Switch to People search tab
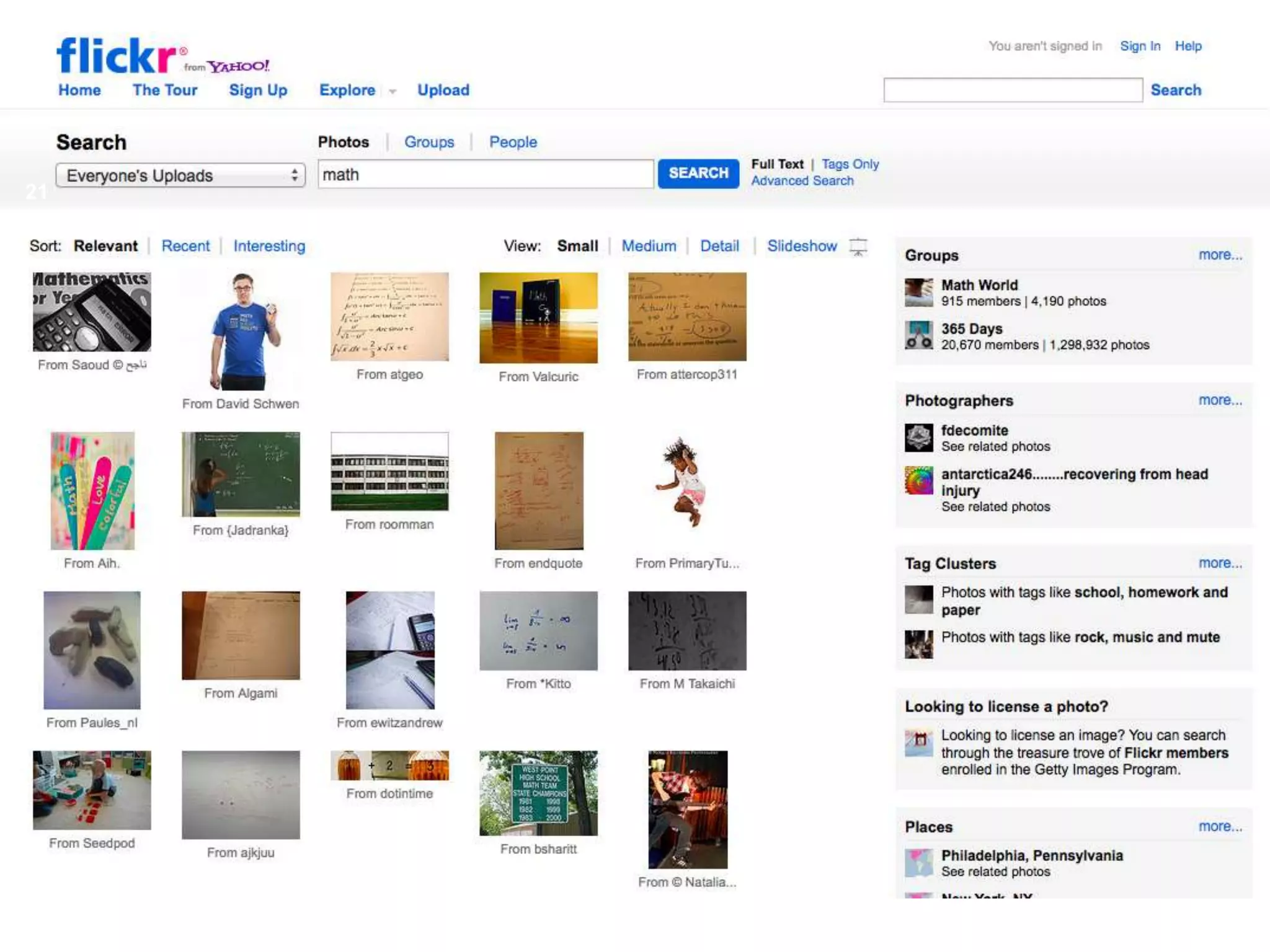This screenshot has width=1270, height=952. point(513,142)
